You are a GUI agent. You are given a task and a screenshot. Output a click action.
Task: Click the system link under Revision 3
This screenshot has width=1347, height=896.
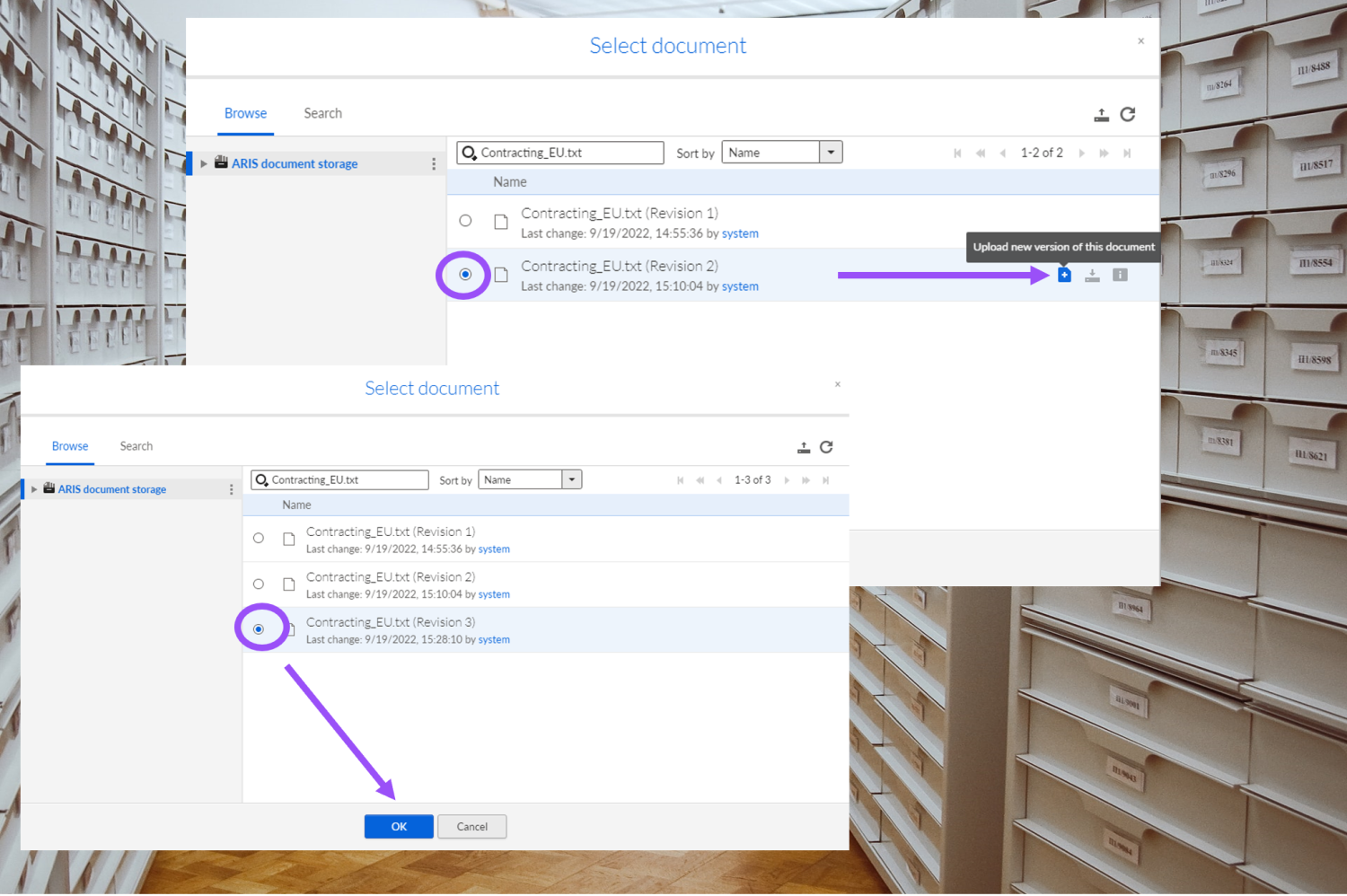tap(493, 639)
